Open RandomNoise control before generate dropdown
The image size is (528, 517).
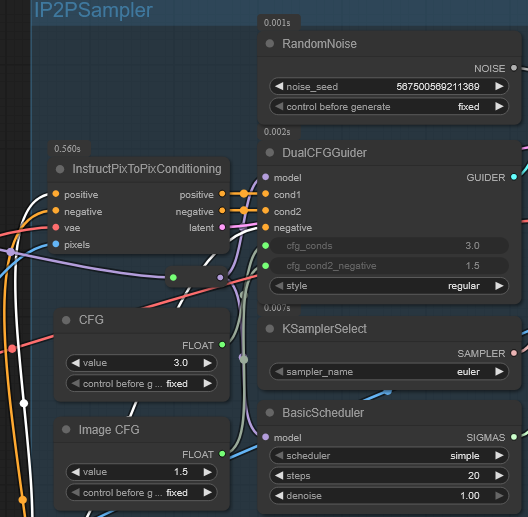tap(389, 107)
